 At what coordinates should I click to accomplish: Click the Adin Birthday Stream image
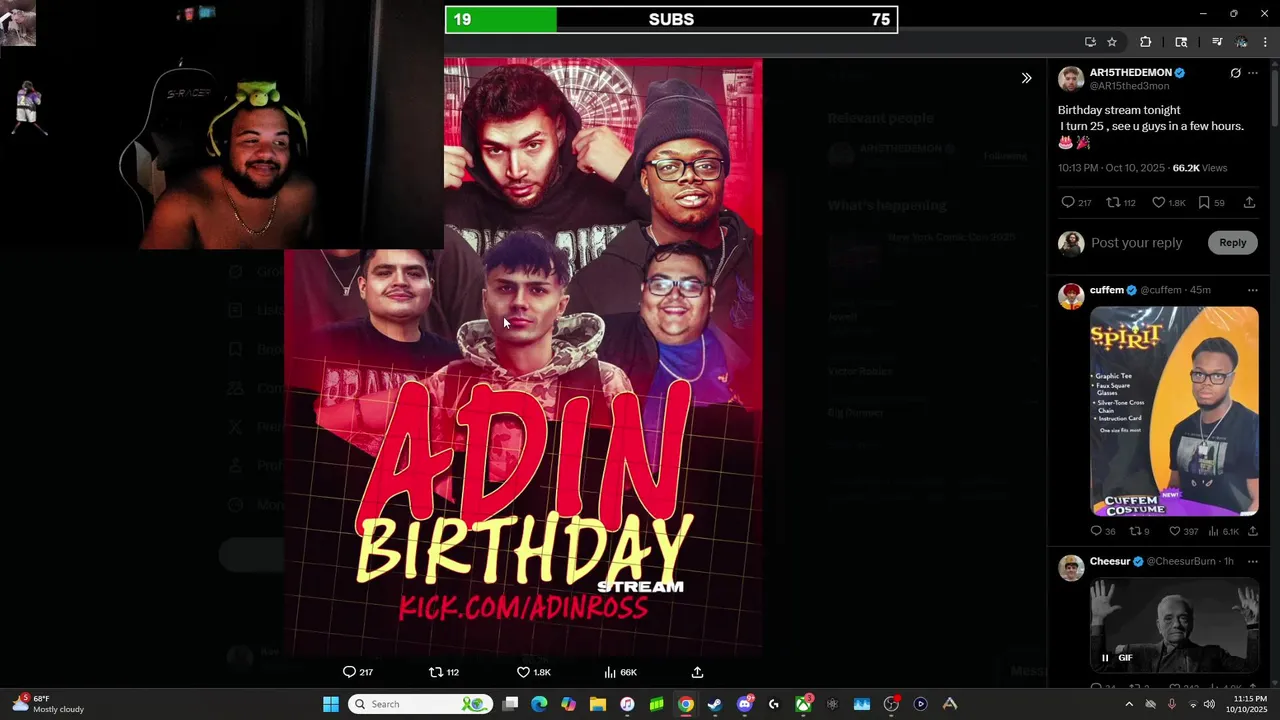tap(523, 357)
